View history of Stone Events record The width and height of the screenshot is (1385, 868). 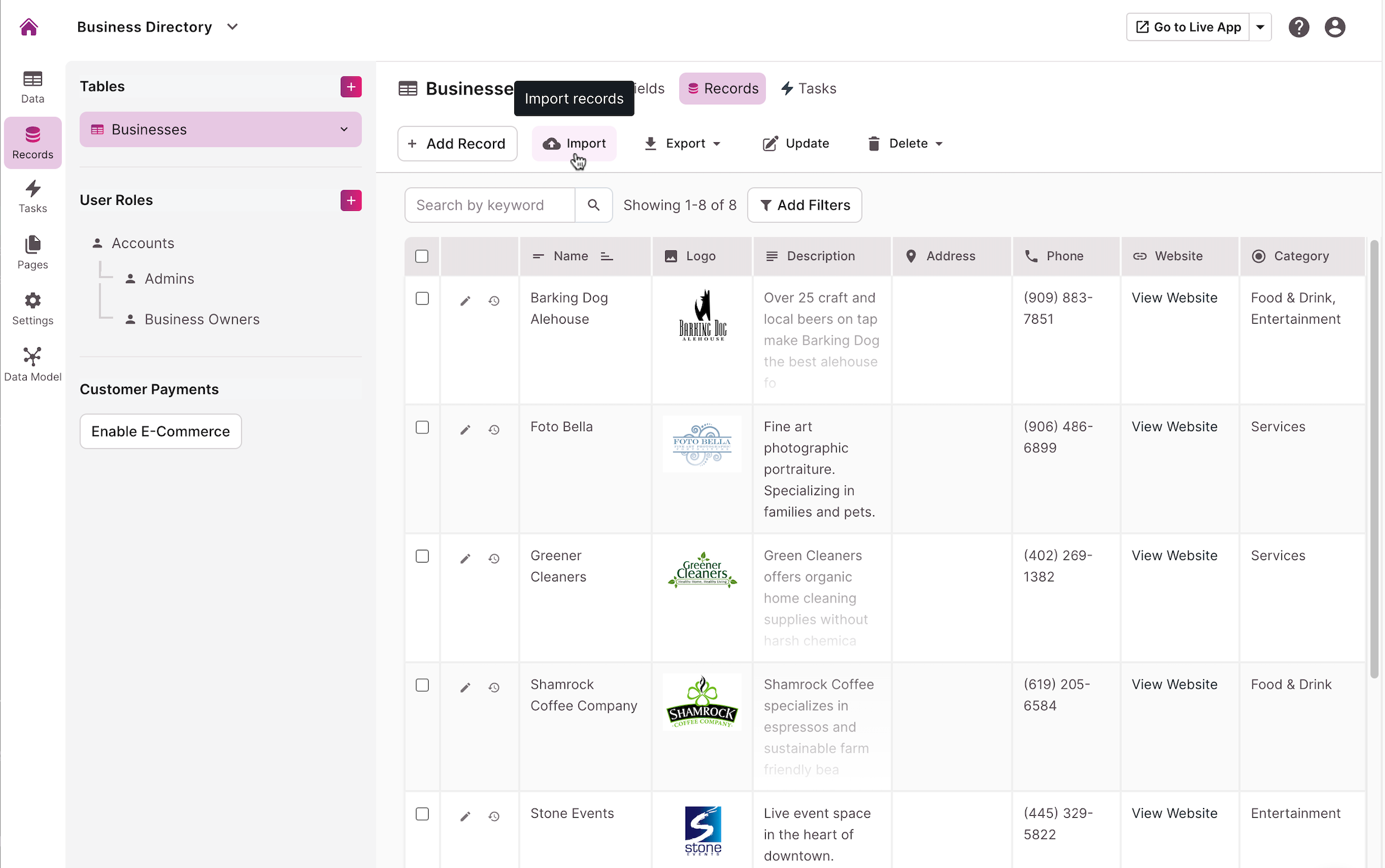tap(494, 816)
